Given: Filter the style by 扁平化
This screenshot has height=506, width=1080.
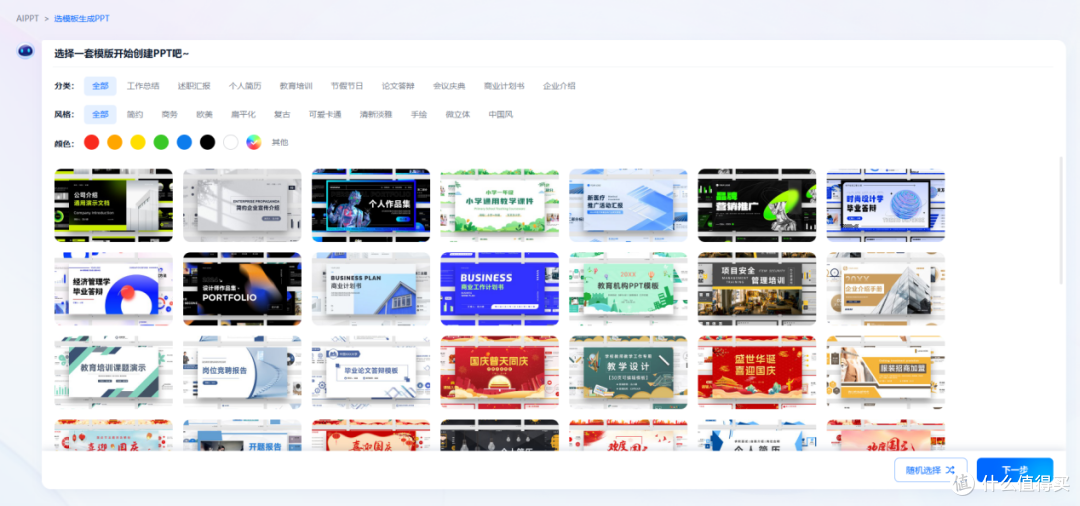Looking at the screenshot, I should (x=243, y=114).
